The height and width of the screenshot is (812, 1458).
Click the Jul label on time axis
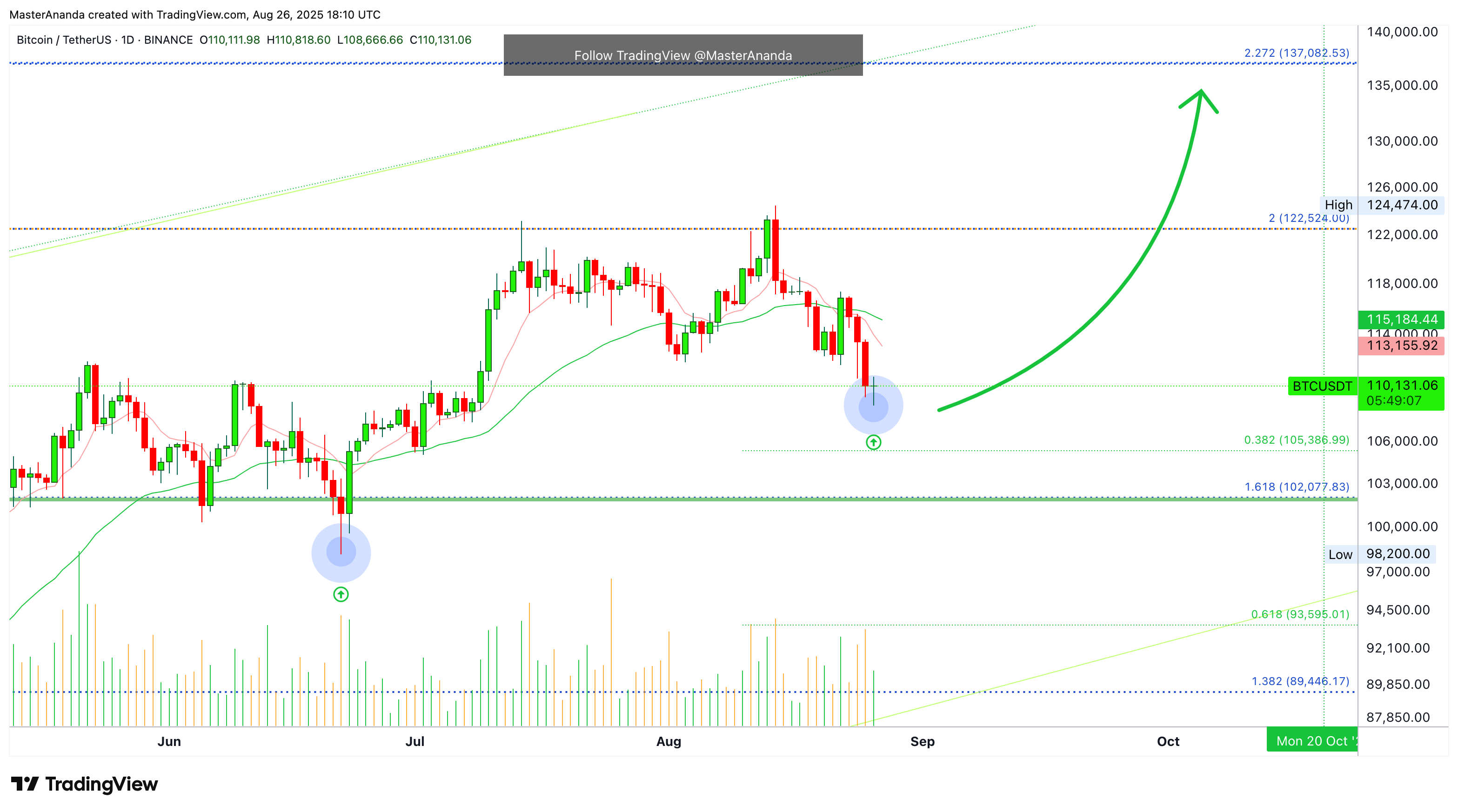(x=415, y=741)
